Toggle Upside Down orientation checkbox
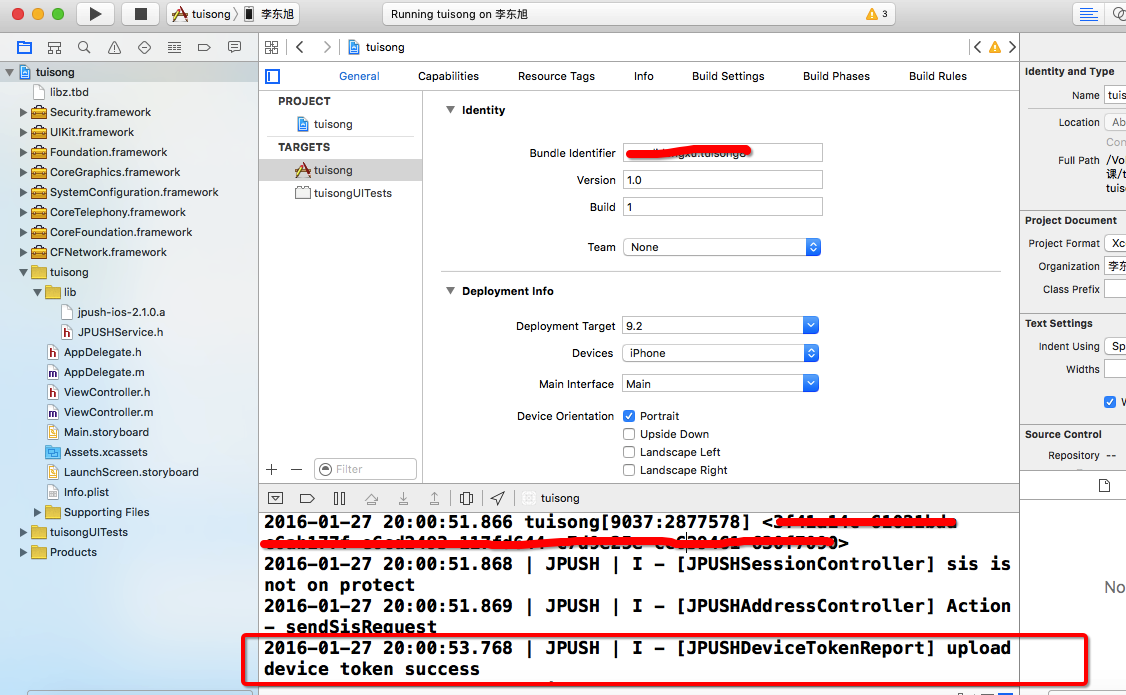Viewport: 1126px width, 695px height. click(x=629, y=434)
